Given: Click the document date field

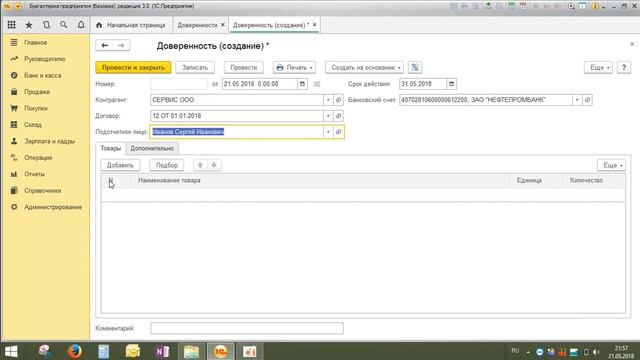Looking at the screenshot, I should [x=260, y=84].
